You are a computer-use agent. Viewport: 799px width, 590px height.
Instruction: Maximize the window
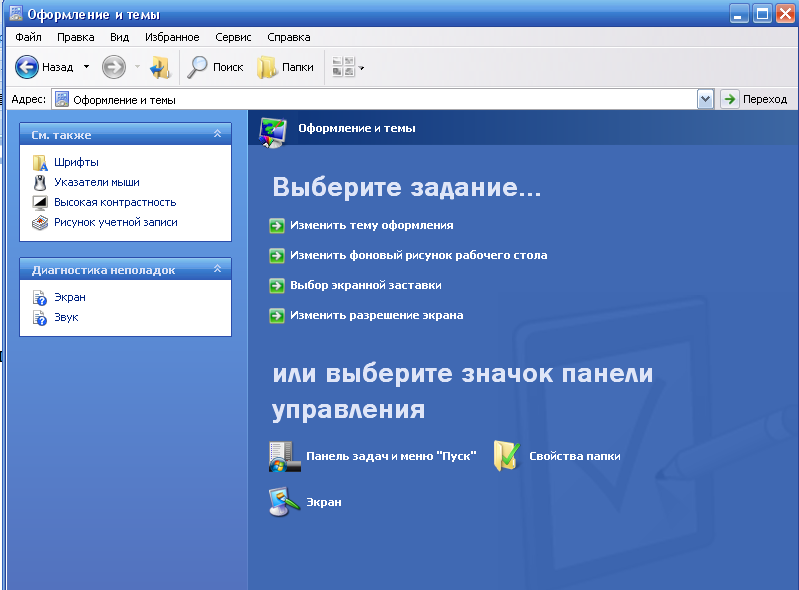(762, 13)
